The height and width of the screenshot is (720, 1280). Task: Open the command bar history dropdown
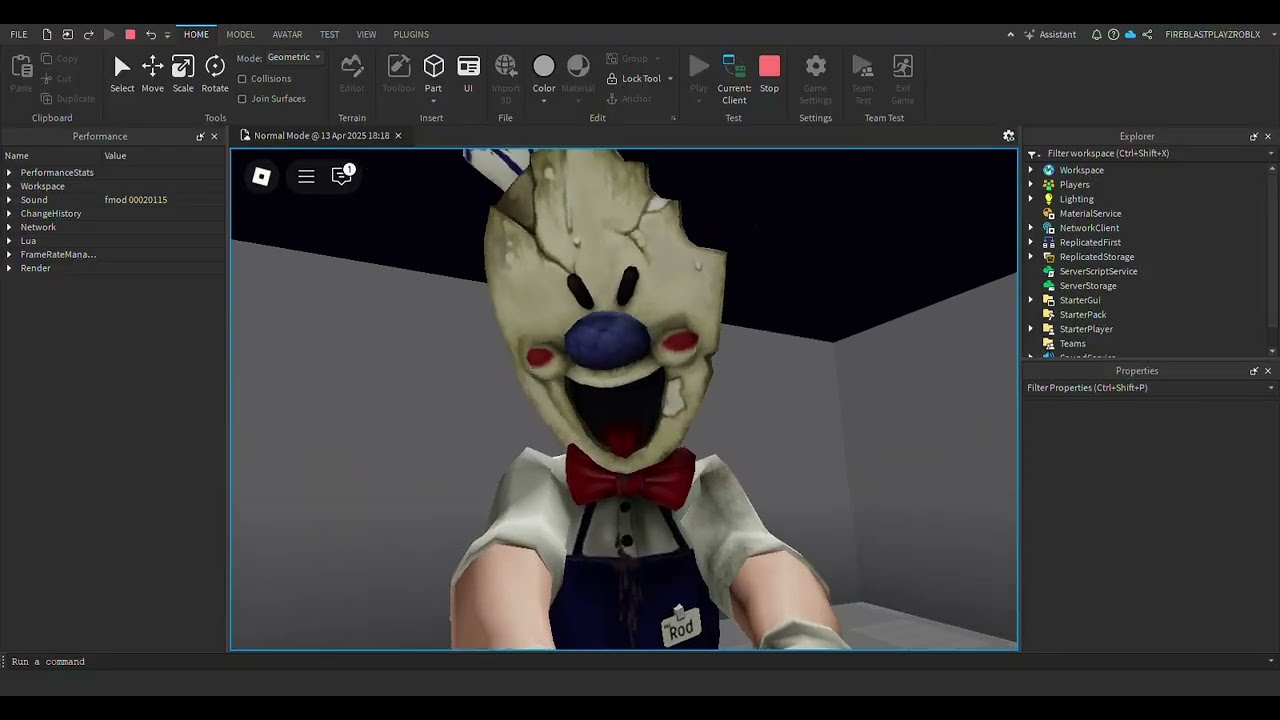1271,662
